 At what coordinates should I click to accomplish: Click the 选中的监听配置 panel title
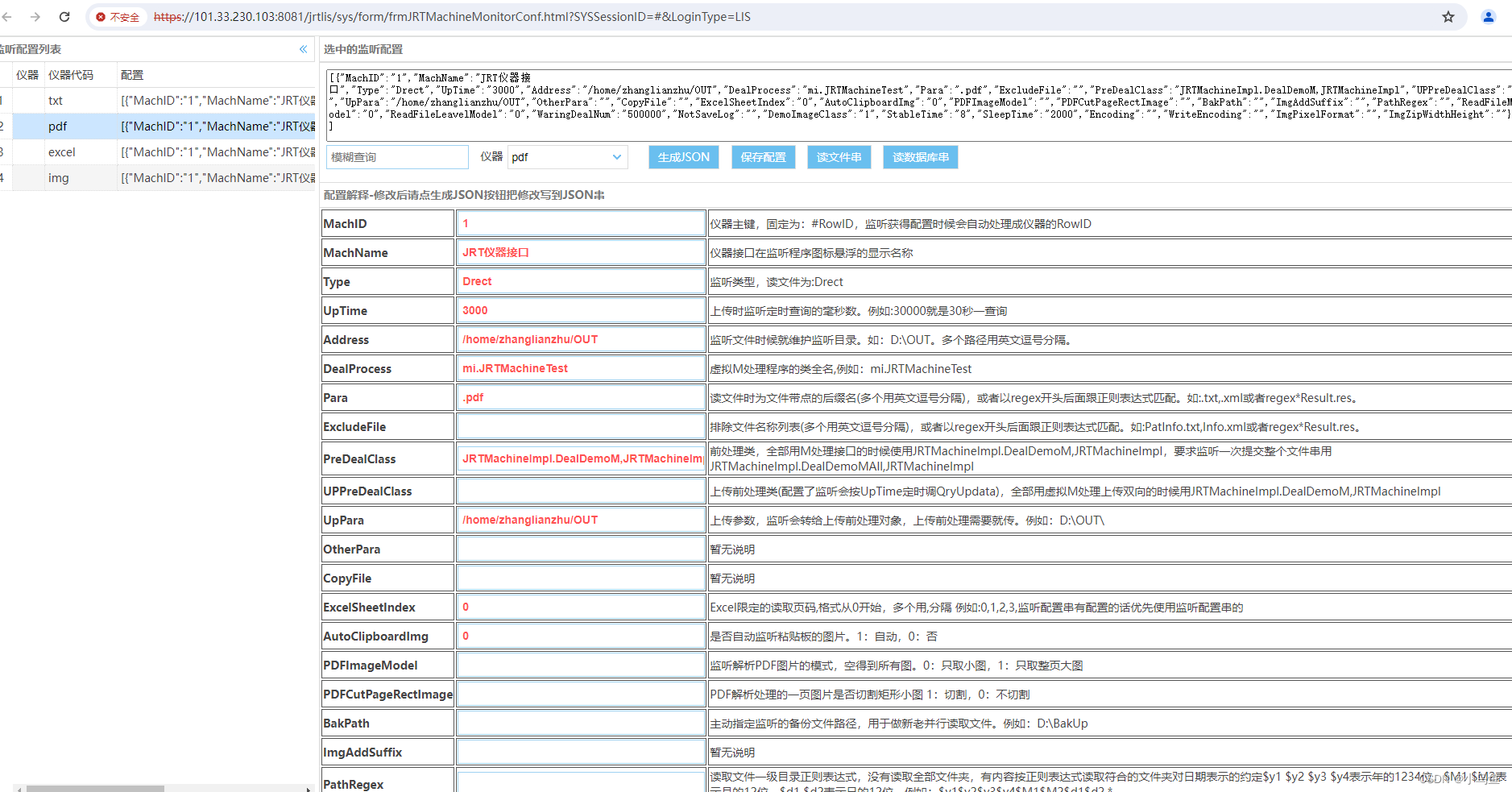pos(363,49)
